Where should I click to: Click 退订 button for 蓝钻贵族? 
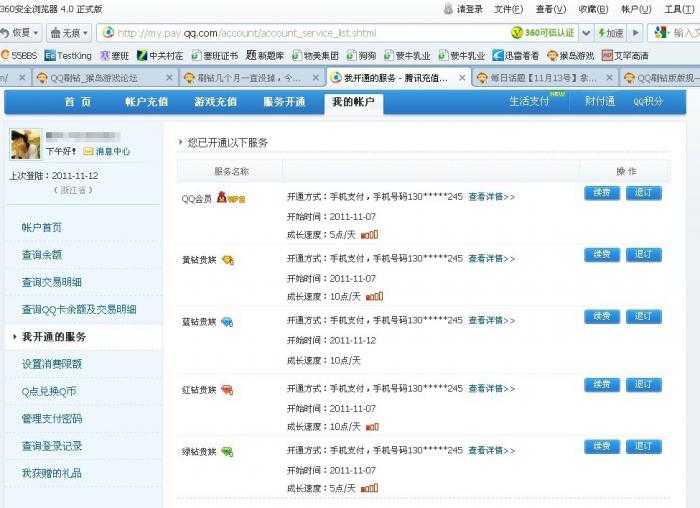tap(643, 316)
